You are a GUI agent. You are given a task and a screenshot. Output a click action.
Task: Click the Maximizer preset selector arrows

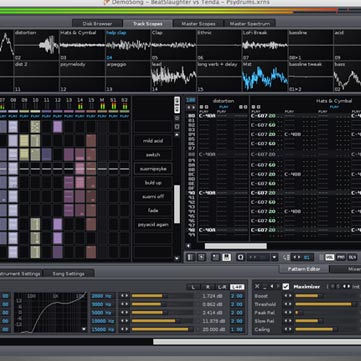(x=346, y=286)
